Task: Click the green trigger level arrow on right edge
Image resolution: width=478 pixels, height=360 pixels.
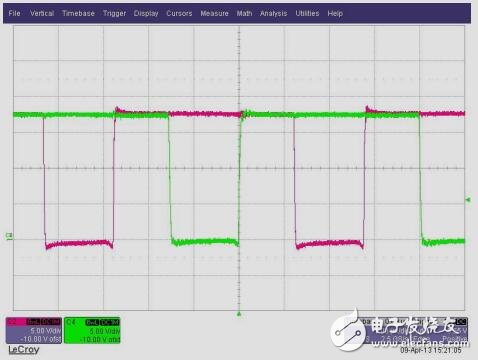Action: (x=468, y=200)
